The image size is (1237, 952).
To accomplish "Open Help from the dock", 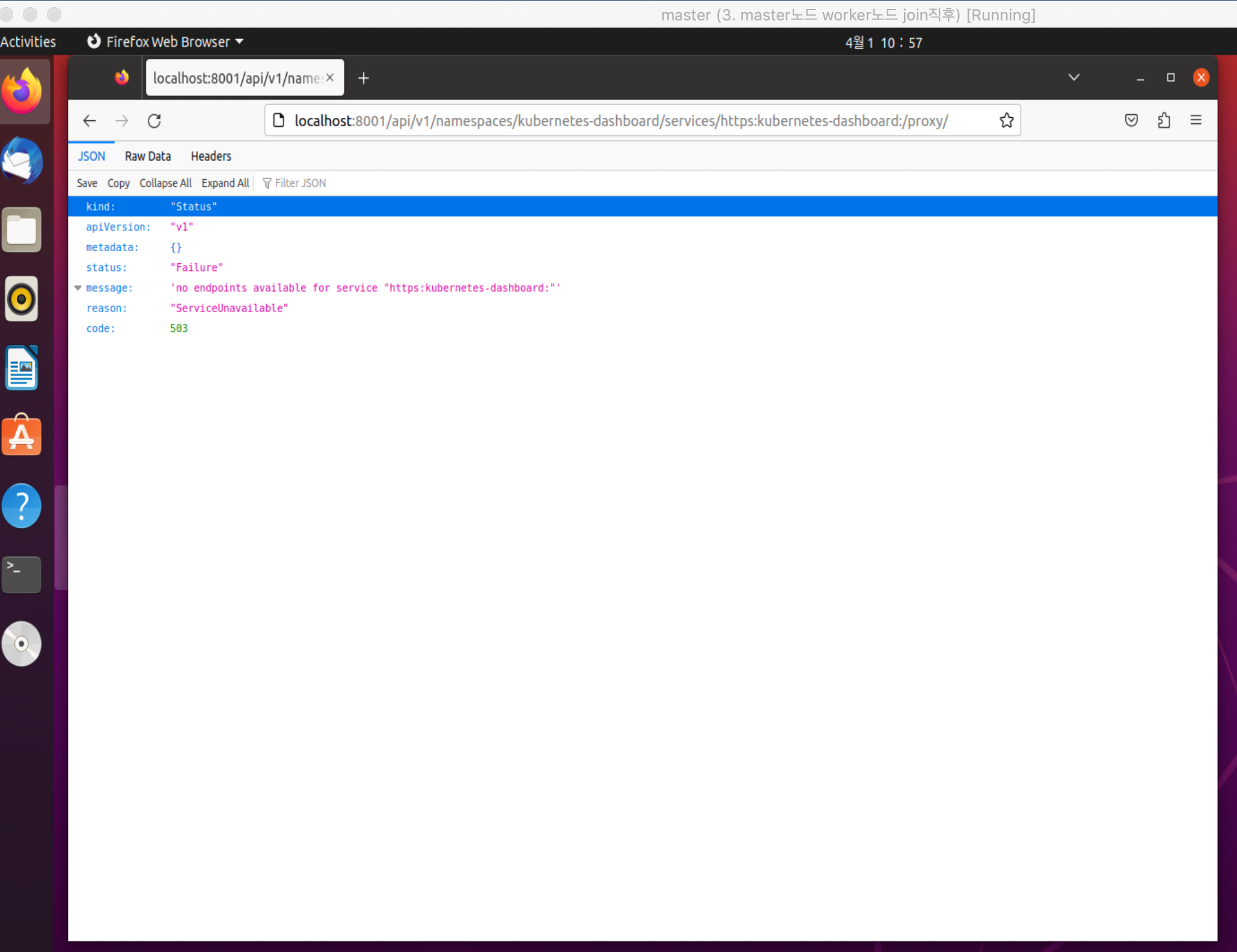I will click(22, 505).
